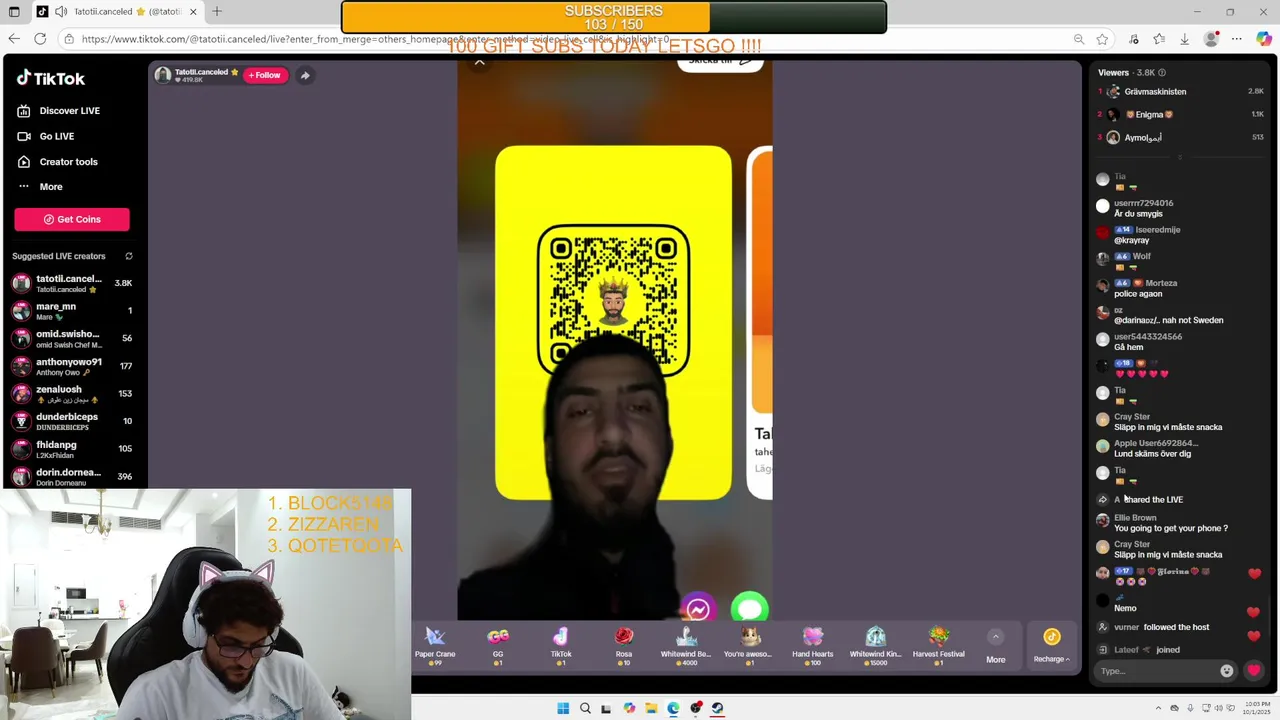Open the favorites list icon

[1159, 39]
